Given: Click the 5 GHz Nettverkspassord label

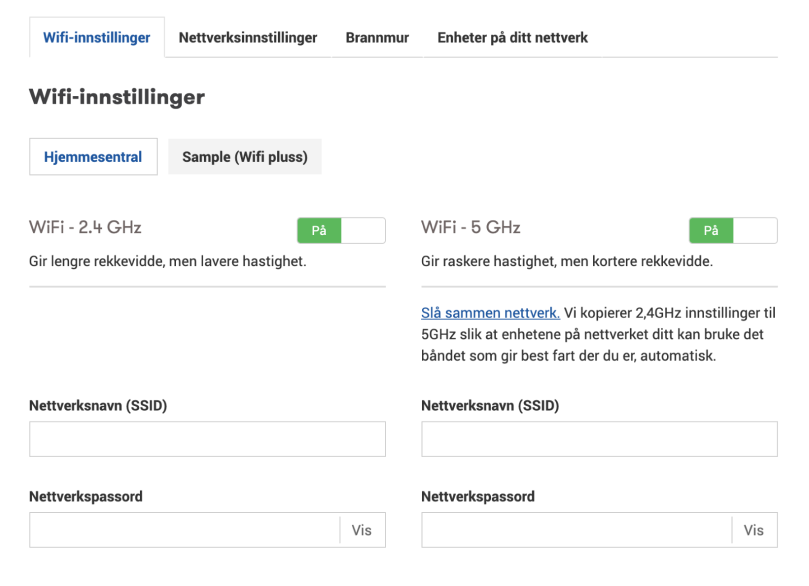Looking at the screenshot, I should click(478, 496).
